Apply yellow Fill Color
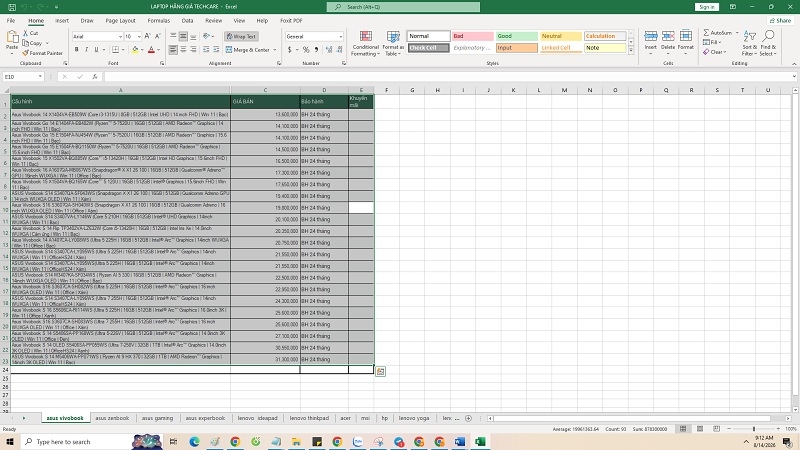The height and width of the screenshot is (450, 800). point(135,49)
